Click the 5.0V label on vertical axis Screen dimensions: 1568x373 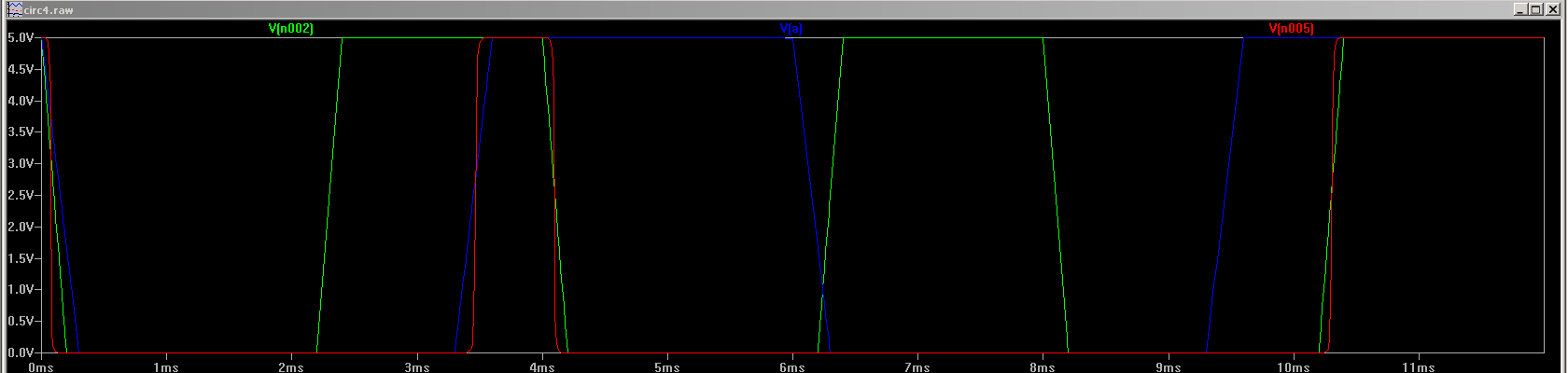20,38
